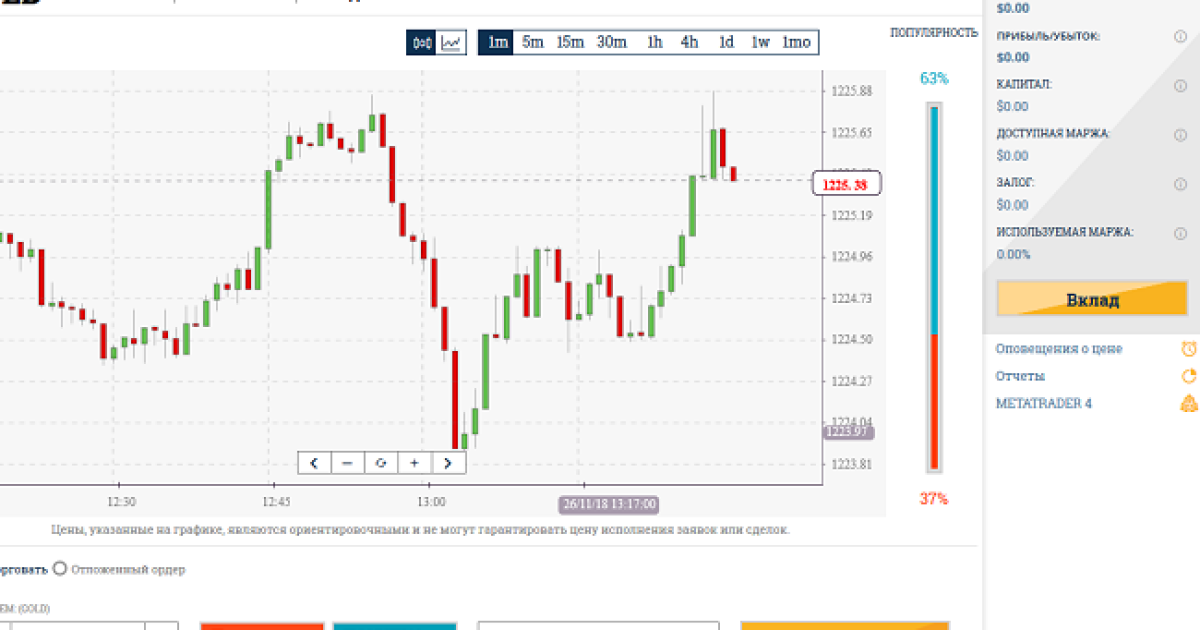Click the MetaTrader 4 icon
This screenshot has height=630, width=1200.
coord(1189,404)
